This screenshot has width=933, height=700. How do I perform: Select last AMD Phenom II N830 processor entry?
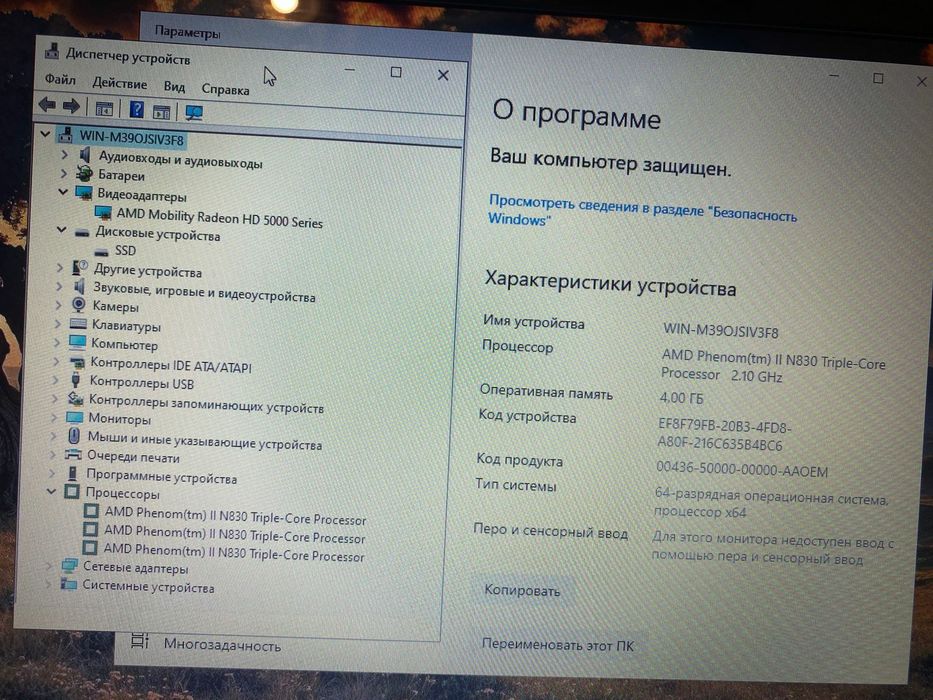click(234, 552)
